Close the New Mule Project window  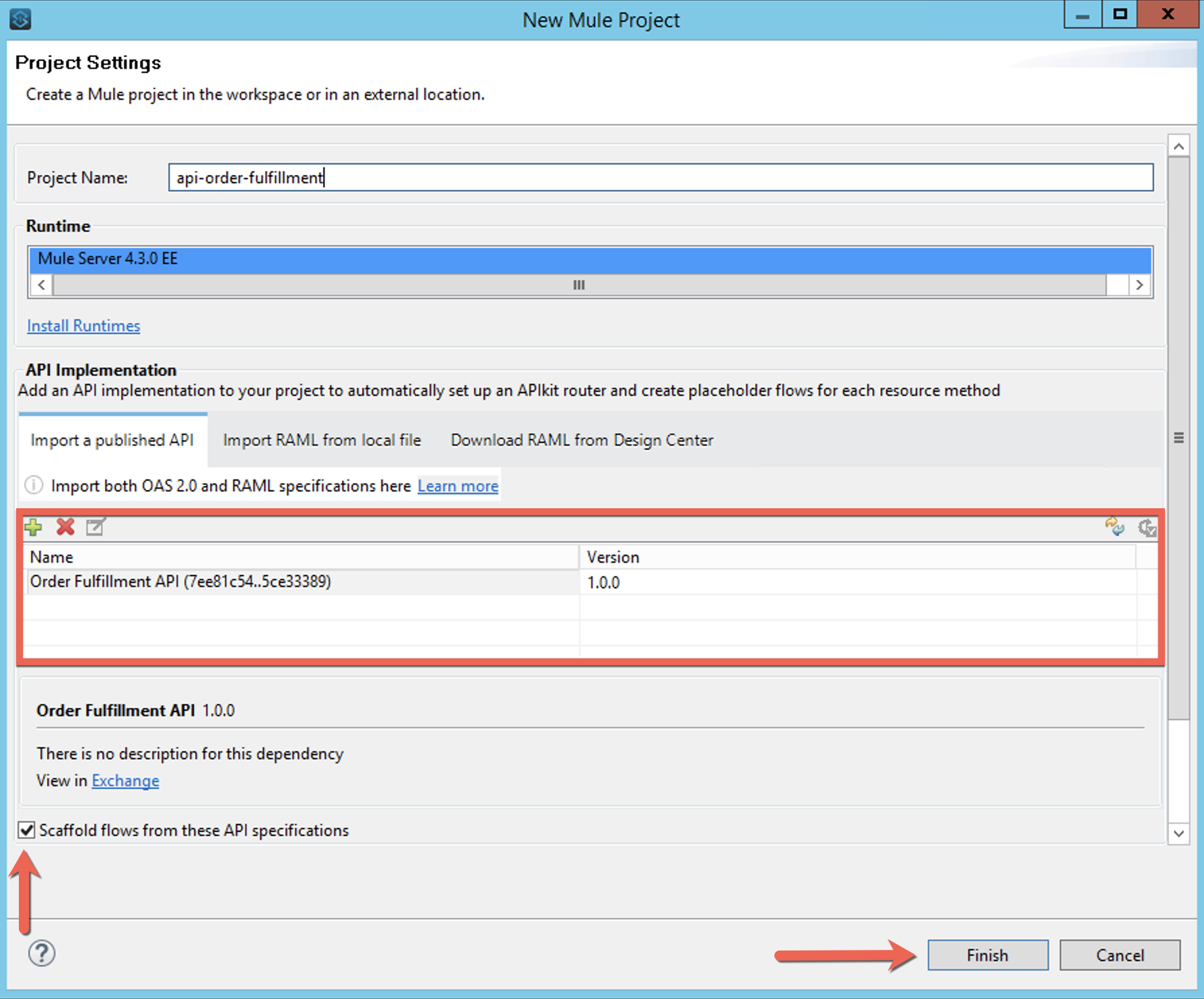coord(1169,15)
